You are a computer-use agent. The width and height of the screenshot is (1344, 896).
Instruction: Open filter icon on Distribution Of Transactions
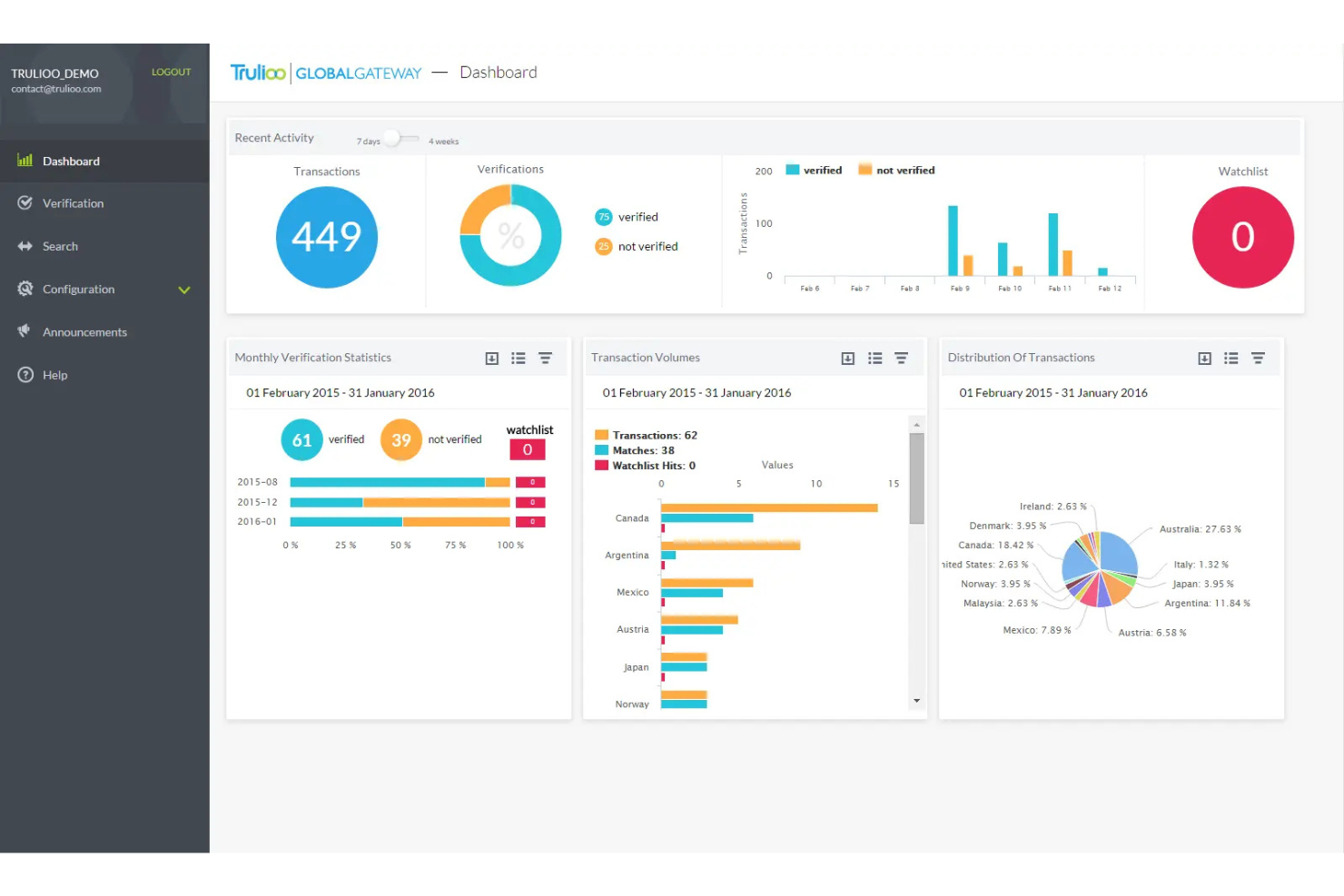(1258, 359)
